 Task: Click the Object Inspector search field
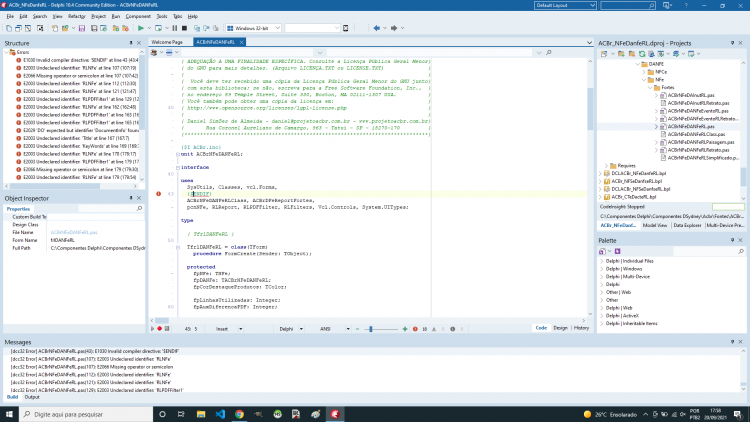(110, 209)
